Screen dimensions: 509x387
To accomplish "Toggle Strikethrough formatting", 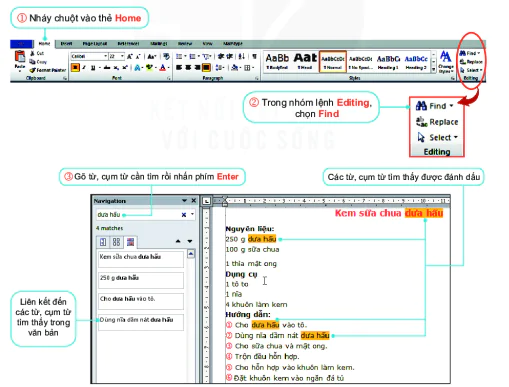I will (x=107, y=68).
